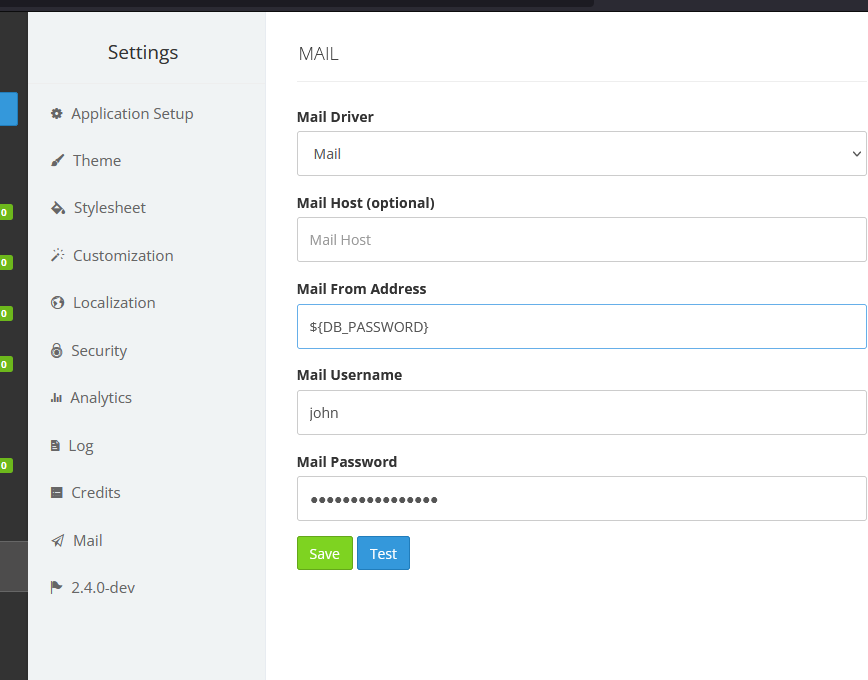Open the Mail Driver dropdown
This screenshot has width=868, height=680.
click(581, 154)
